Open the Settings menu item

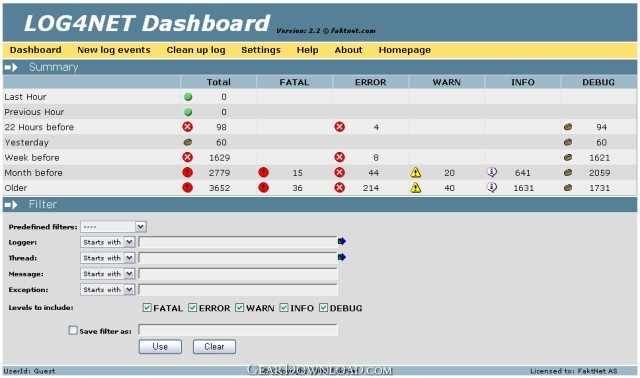(x=261, y=50)
